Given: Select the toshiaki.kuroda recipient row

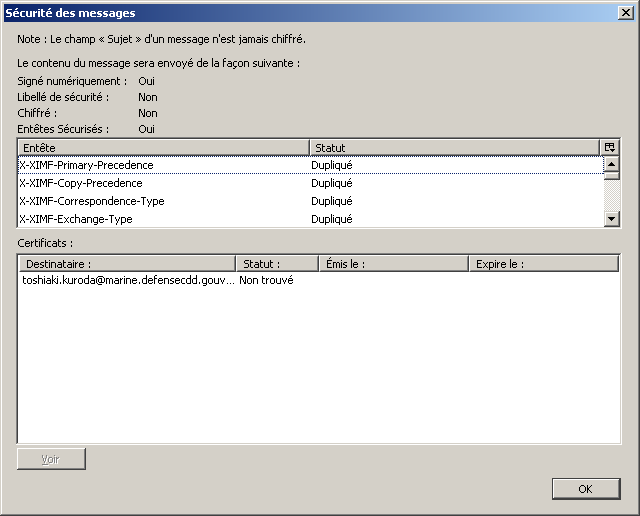Looking at the screenshot, I should point(127,281).
